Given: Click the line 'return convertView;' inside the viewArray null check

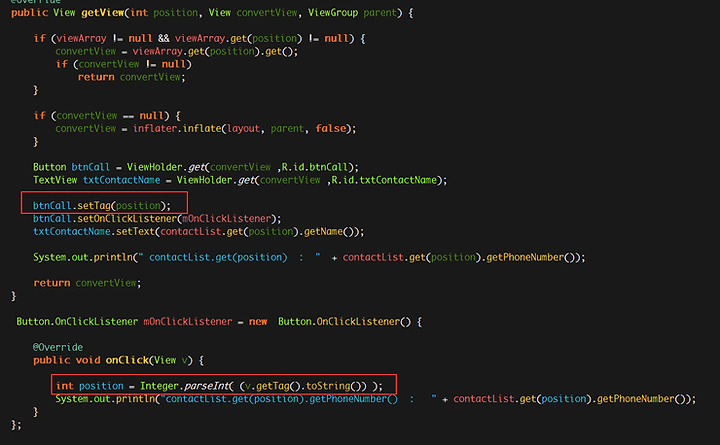Looking at the screenshot, I should [x=131, y=77].
